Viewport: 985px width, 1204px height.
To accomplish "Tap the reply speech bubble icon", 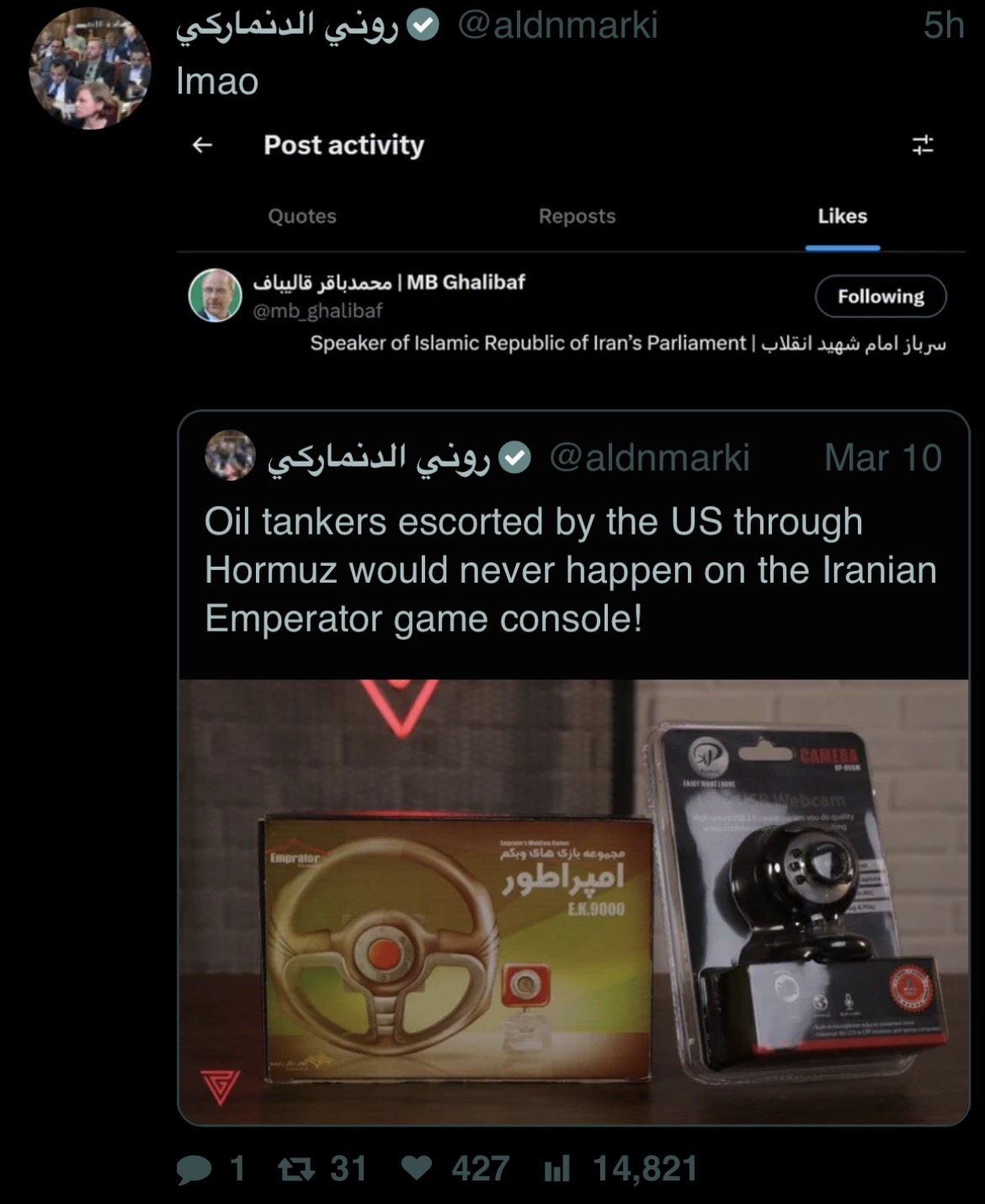I will point(194,1169).
